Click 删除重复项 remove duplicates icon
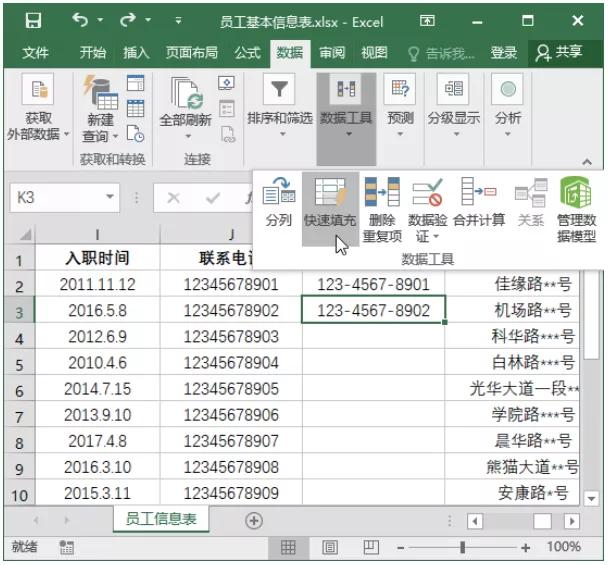The image size is (608, 565). (382, 209)
